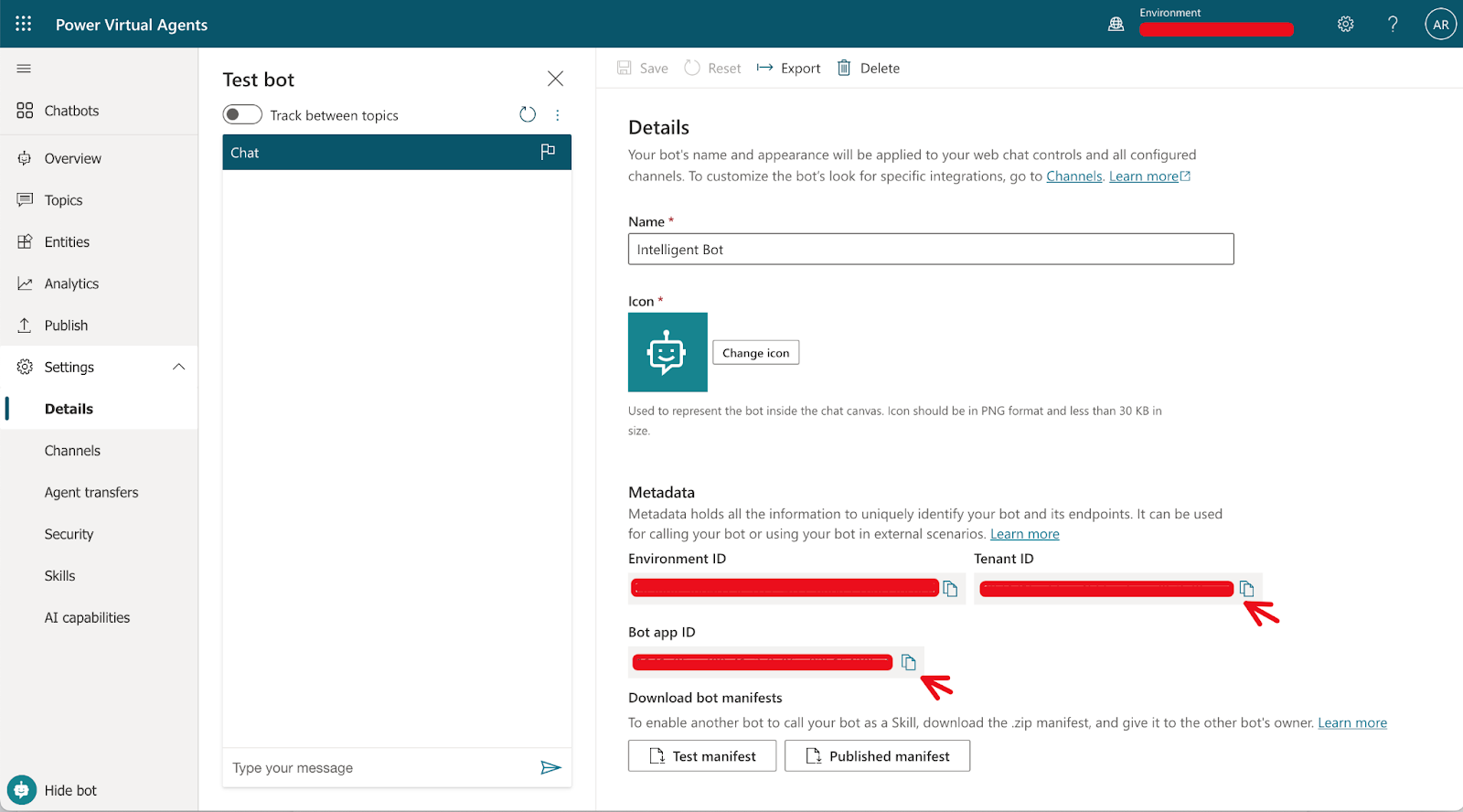The width and height of the screenshot is (1463, 812).
Task: Open Learn more link for bot manifests
Action: (x=1352, y=722)
